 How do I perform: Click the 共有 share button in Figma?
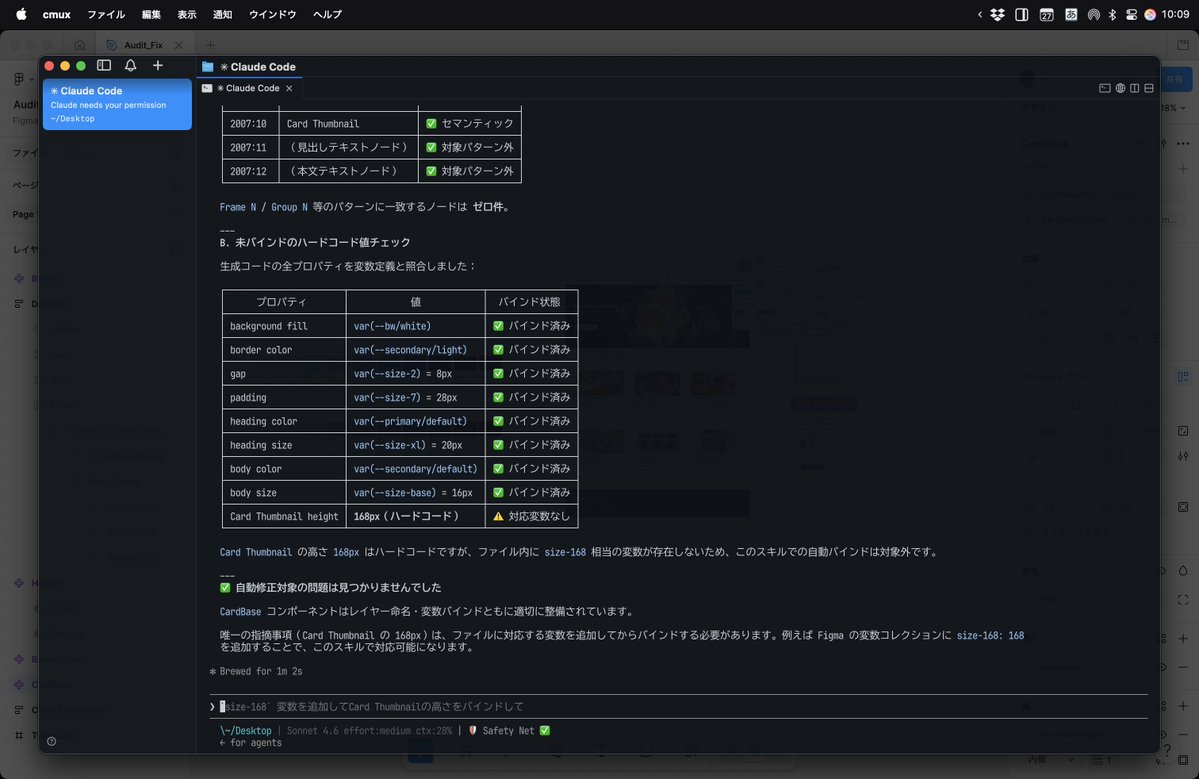point(1175,79)
